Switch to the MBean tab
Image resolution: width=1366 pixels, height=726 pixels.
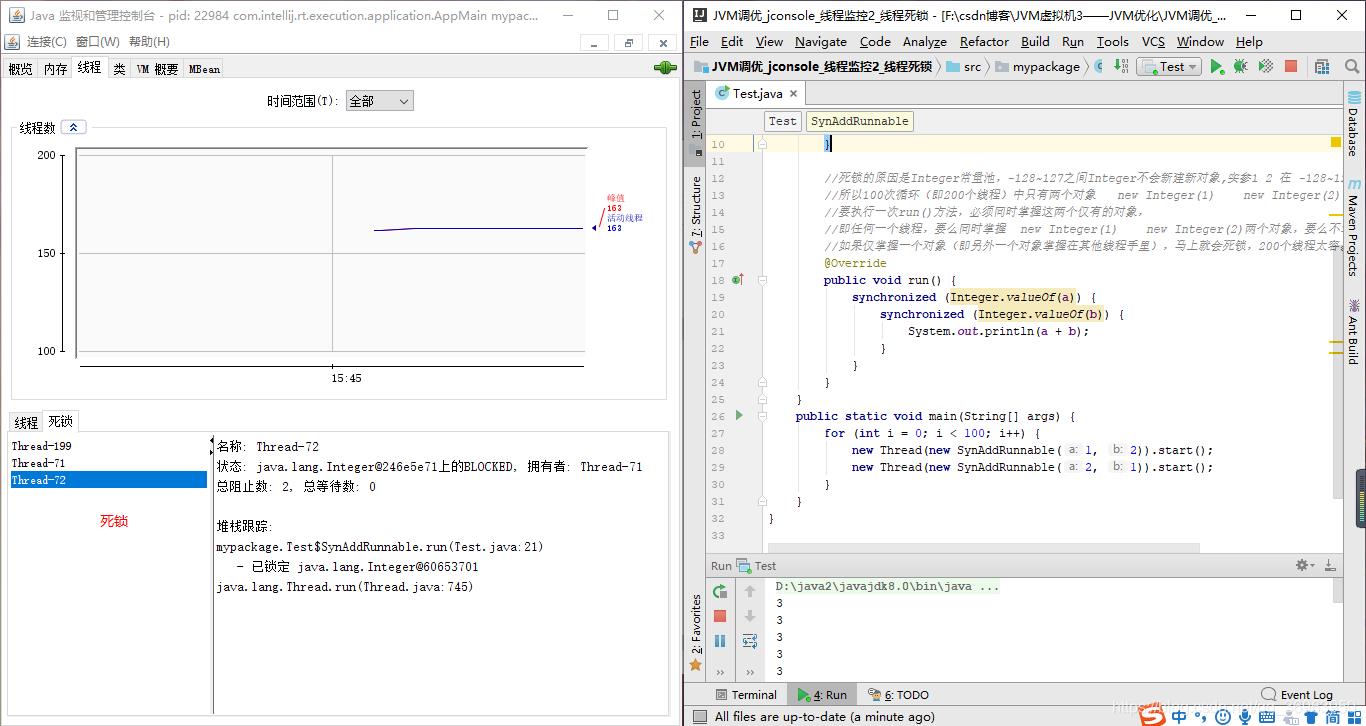(204, 69)
